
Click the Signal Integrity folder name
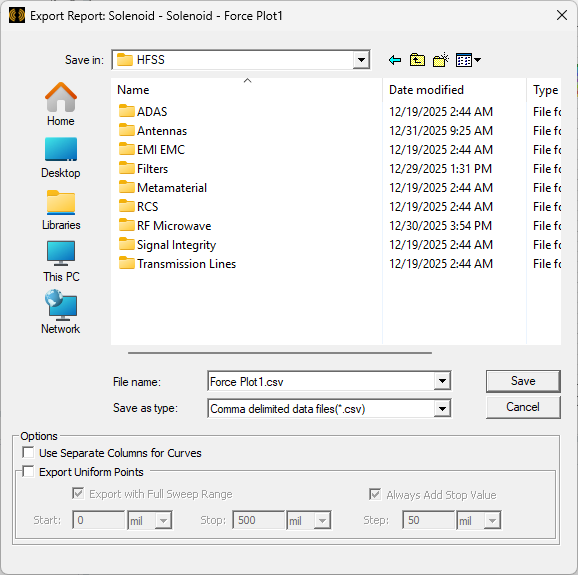(x=176, y=245)
